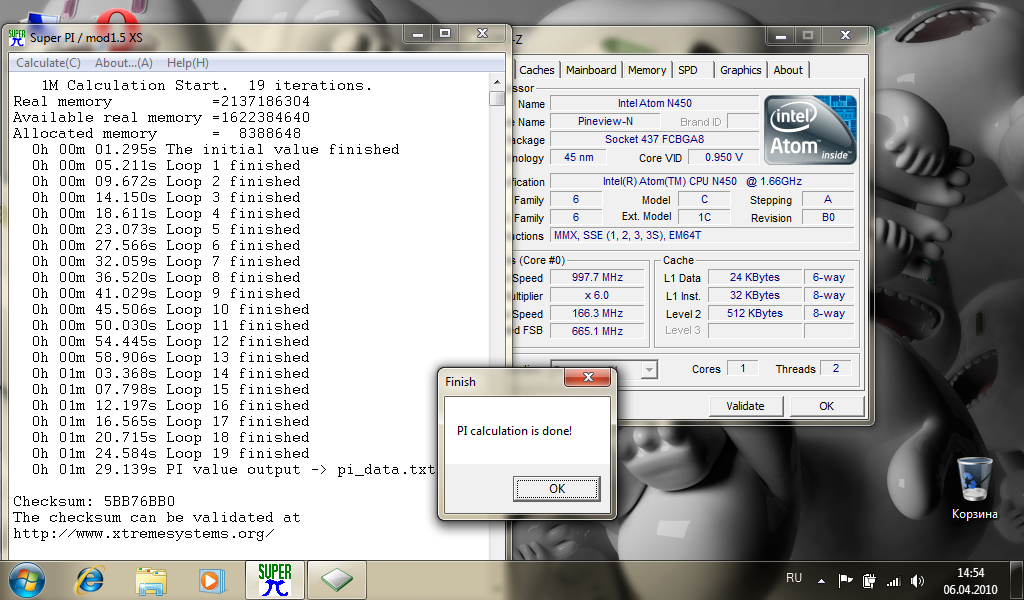Screen dimensions: 1024x600
Task: Switch to Super PI taskbar button
Action: click(274, 580)
